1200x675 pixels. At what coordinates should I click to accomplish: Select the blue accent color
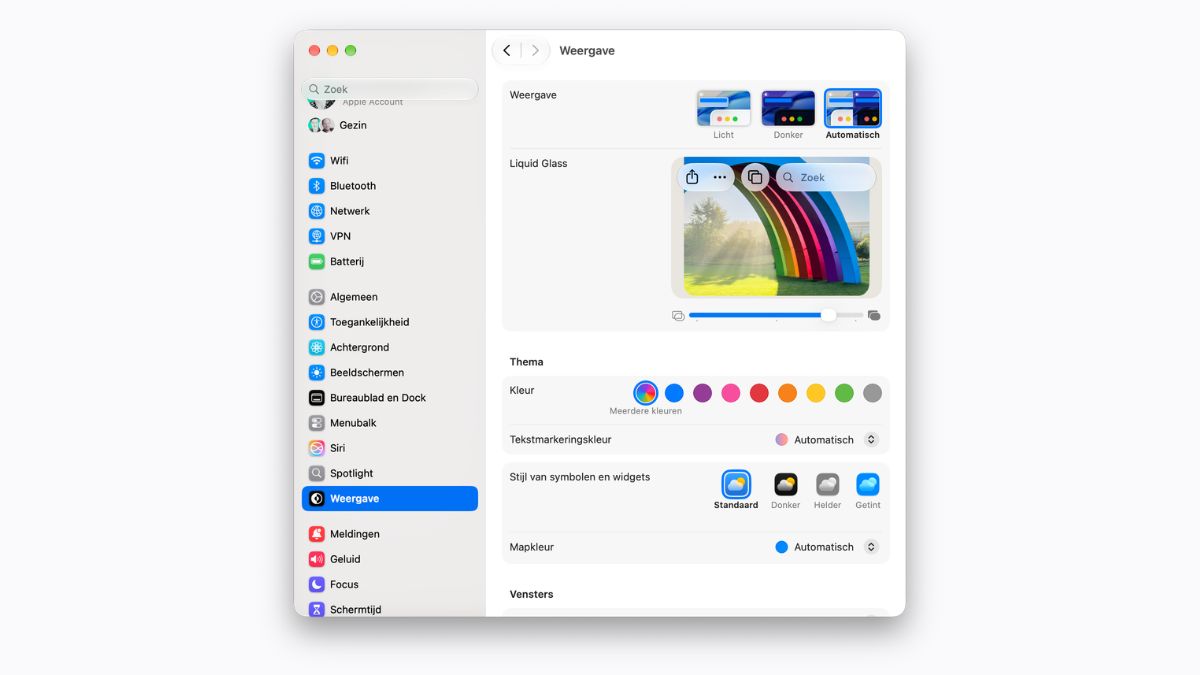point(674,393)
